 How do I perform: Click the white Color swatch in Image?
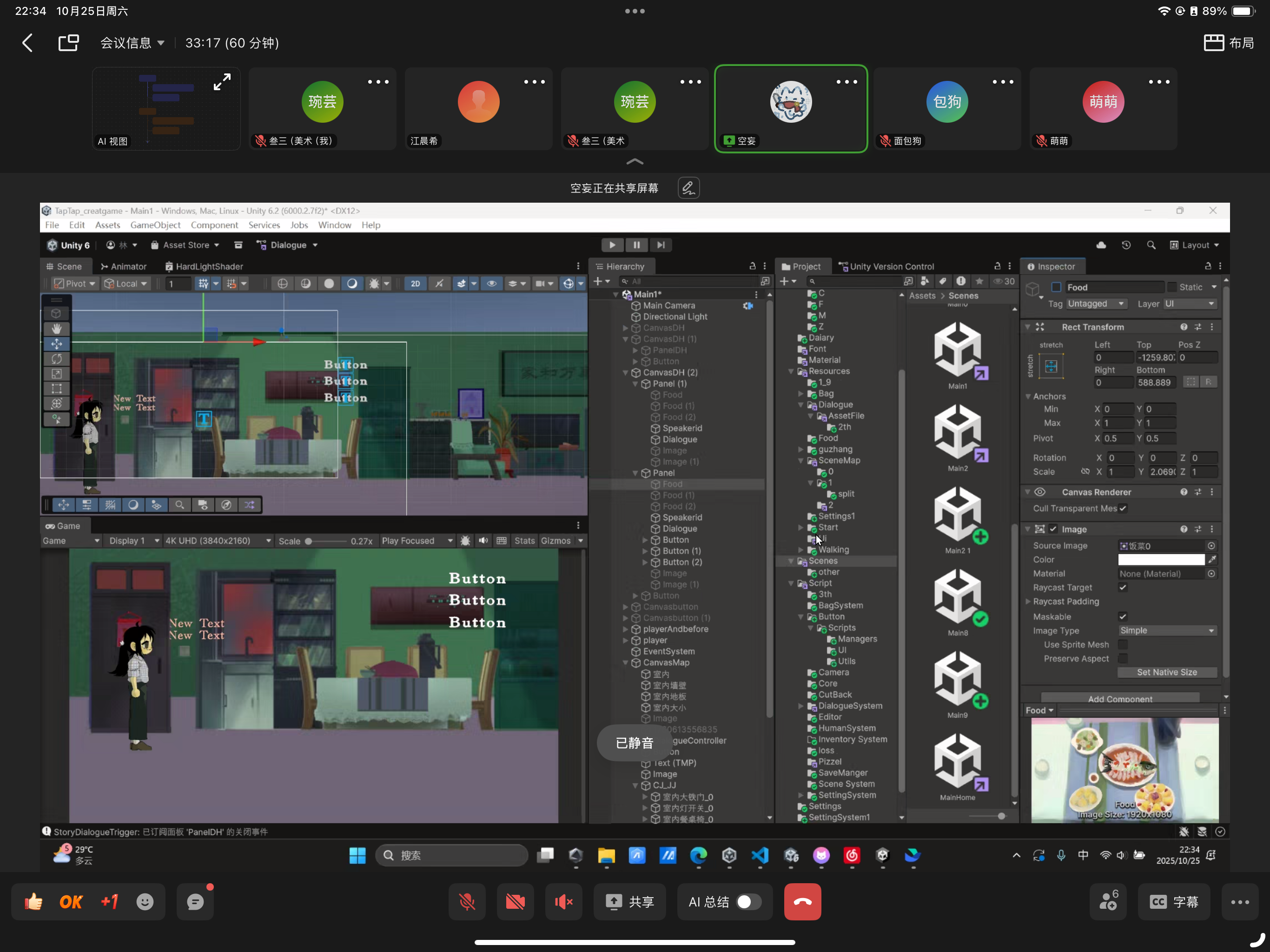click(x=1161, y=559)
